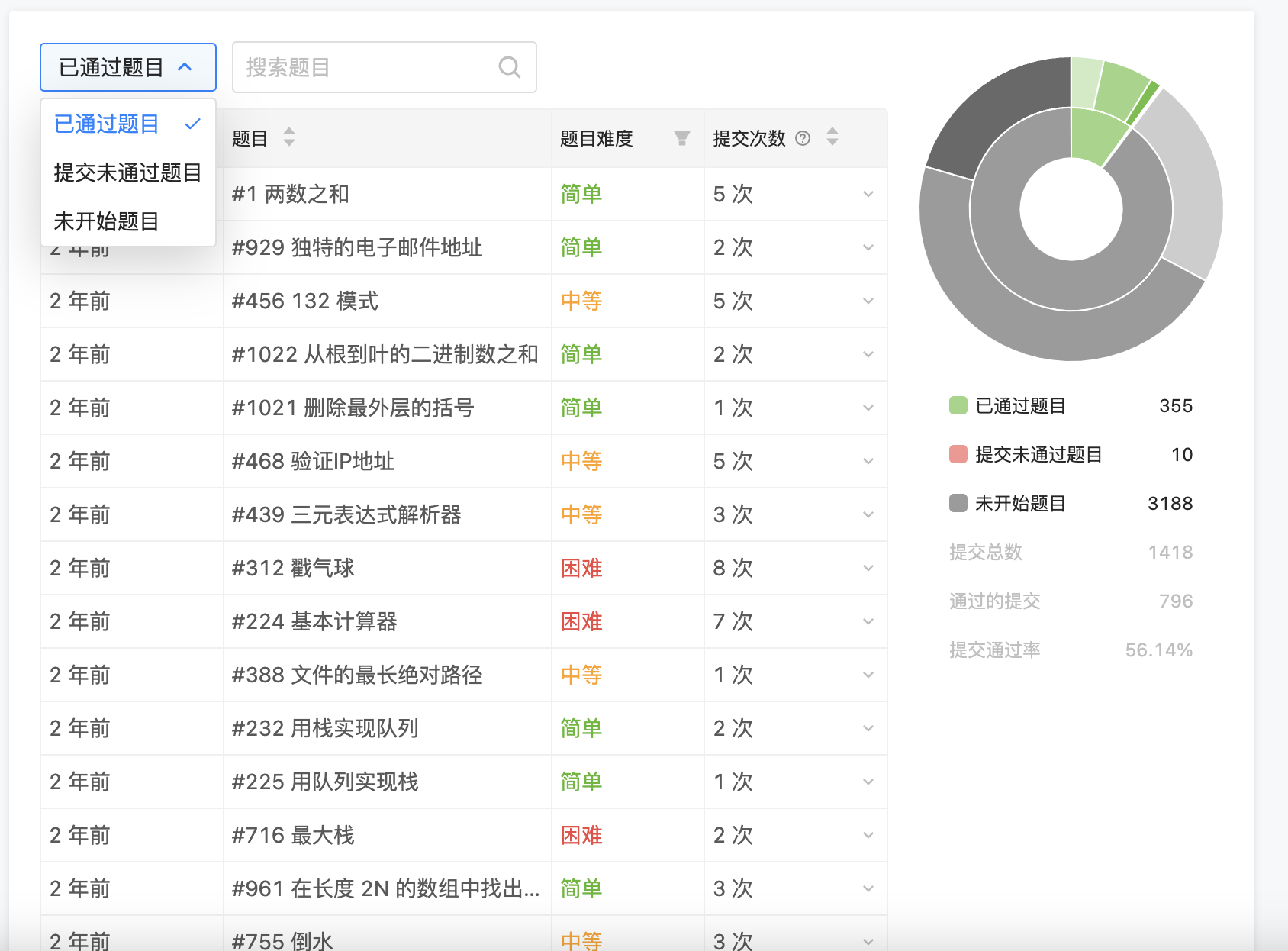Click 中等 difficulty in #456 row
This screenshot has width=1288, height=951.
pyautogui.click(x=581, y=301)
